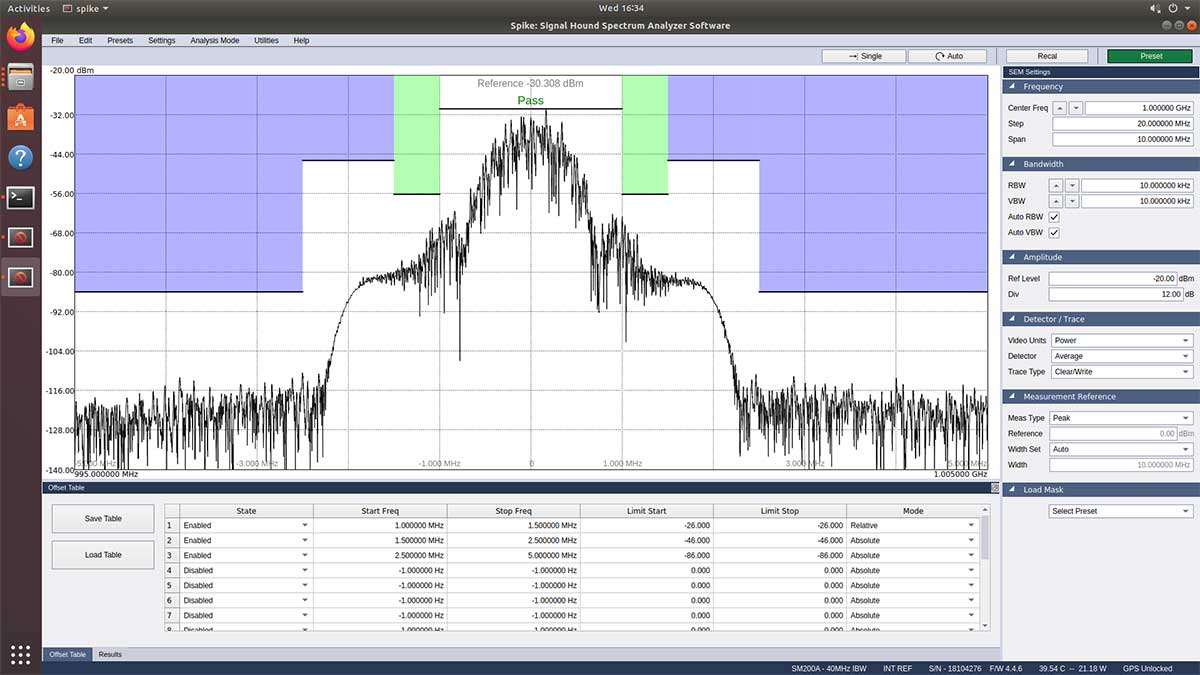Screen dimensions: 1200x675
Task: Open Firefox from the dock
Action: (x=20, y=38)
